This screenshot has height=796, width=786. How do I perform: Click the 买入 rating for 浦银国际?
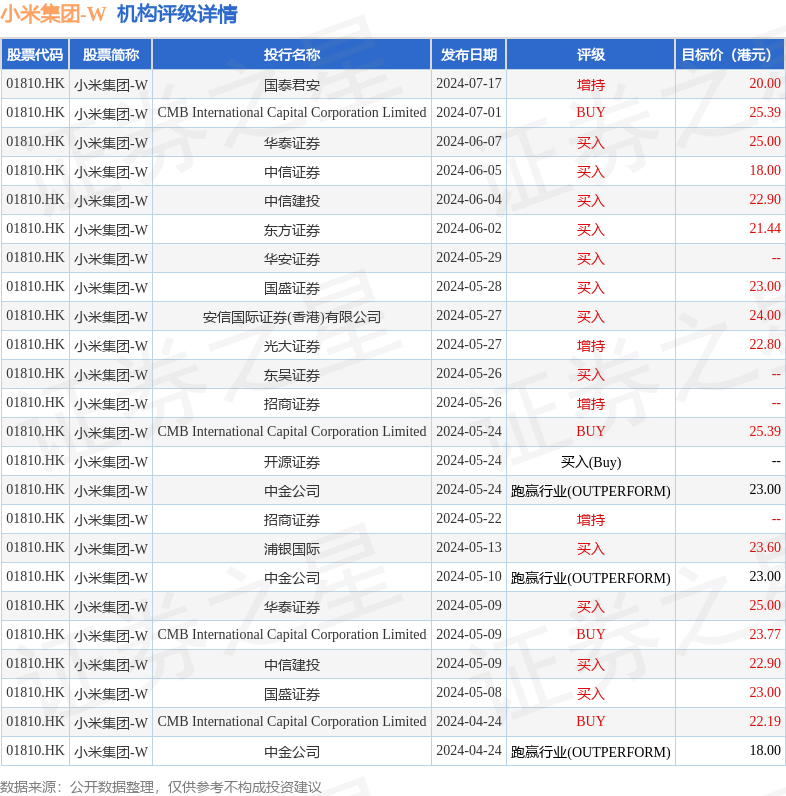[591, 548]
